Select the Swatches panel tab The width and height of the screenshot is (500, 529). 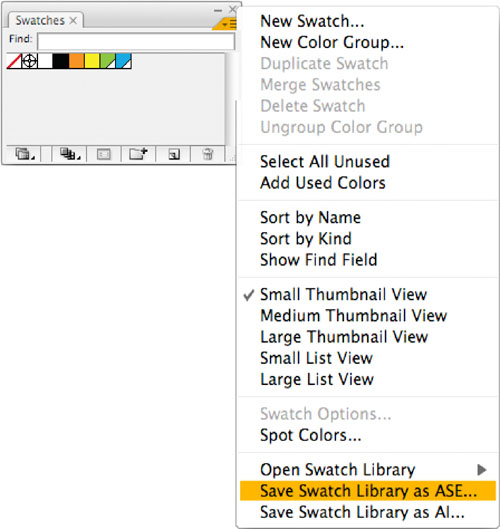tap(46, 21)
